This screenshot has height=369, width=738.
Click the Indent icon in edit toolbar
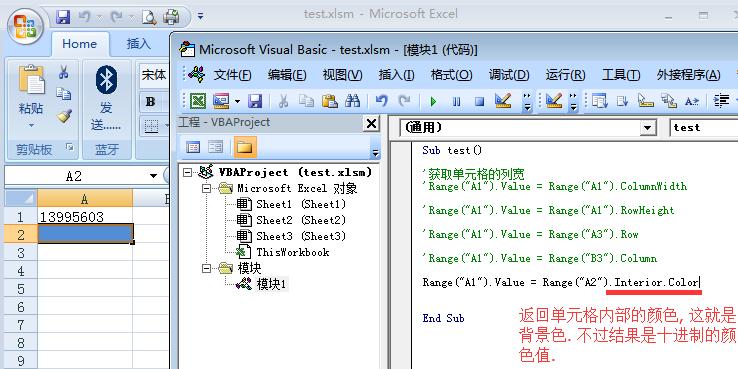721,100
